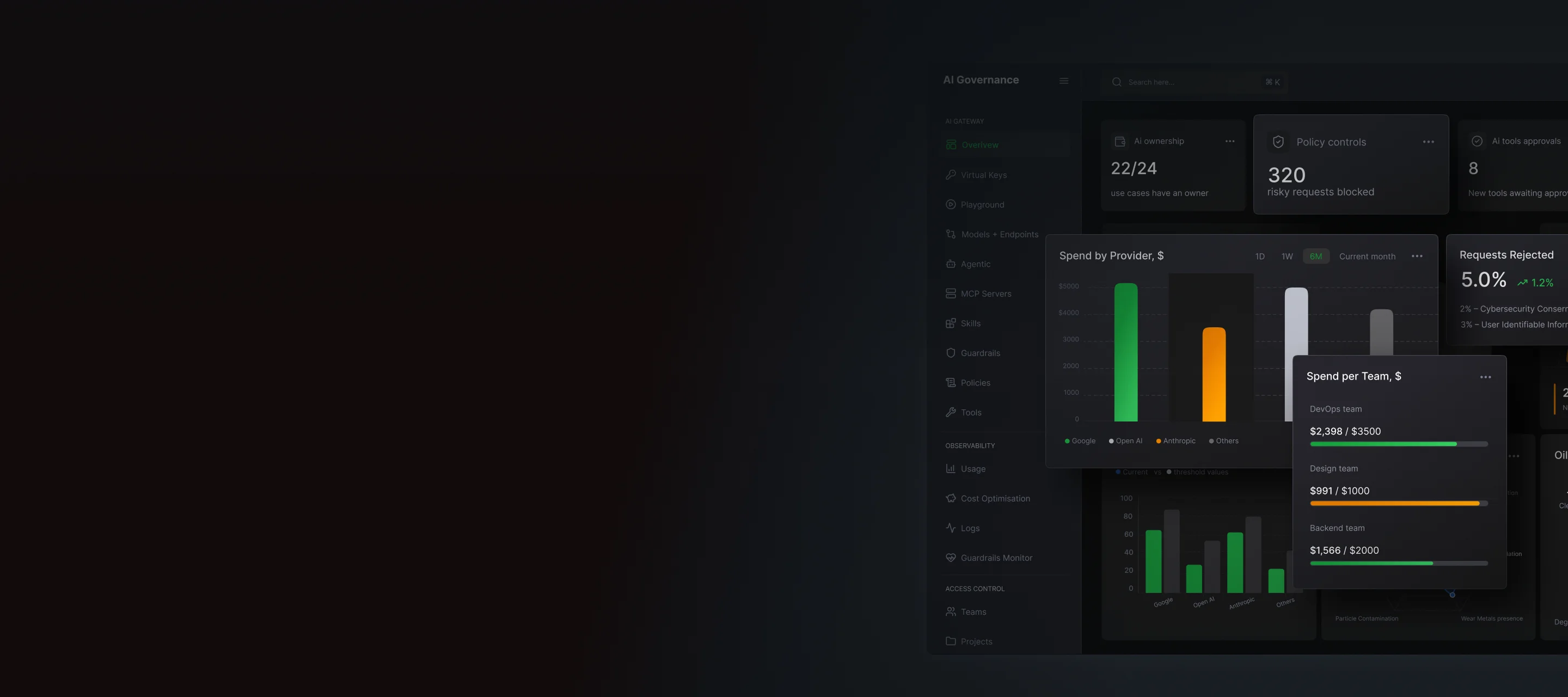The height and width of the screenshot is (697, 1568).
Task: Select the Playground play icon
Action: pyautogui.click(x=950, y=205)
